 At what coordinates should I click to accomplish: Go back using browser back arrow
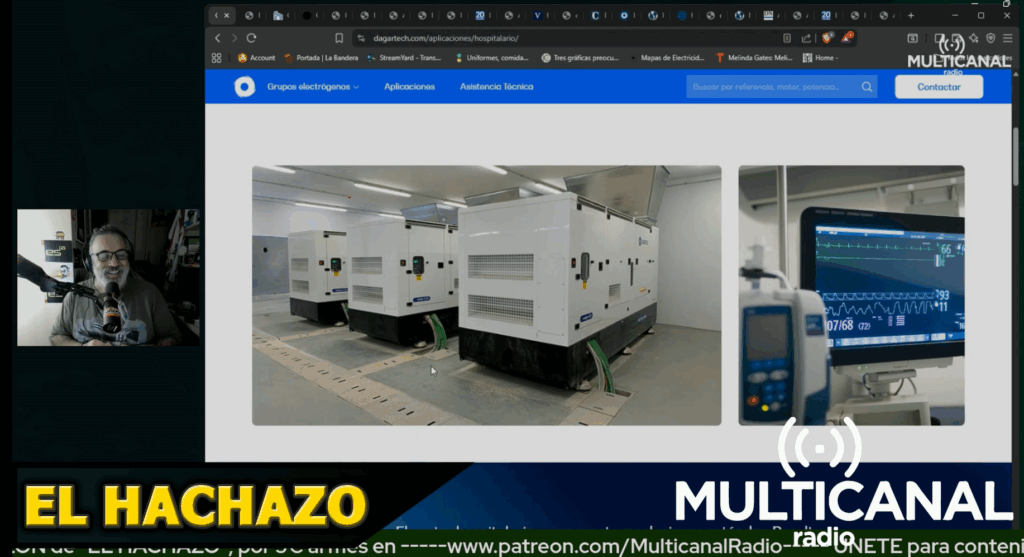[x=218, y=38]
